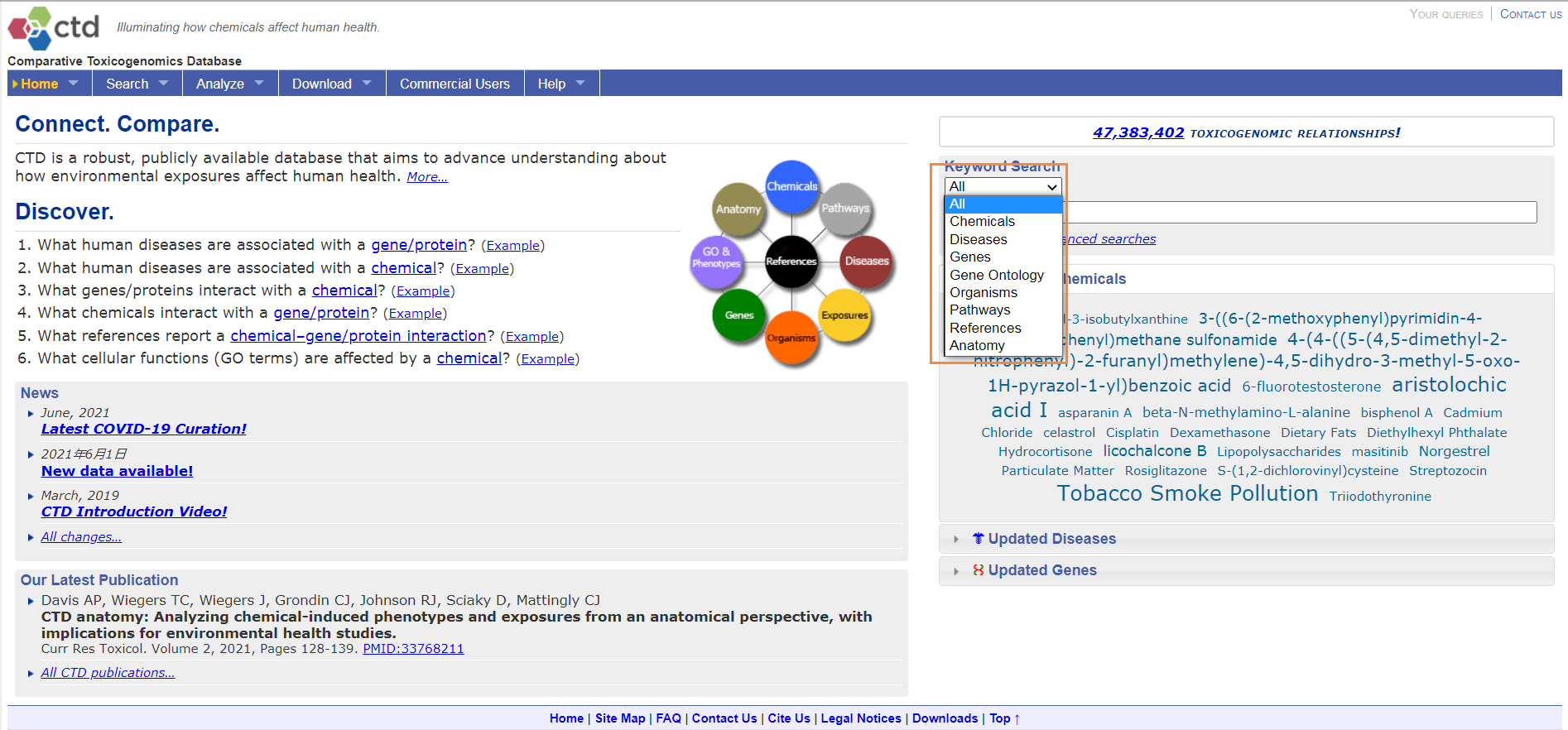Open the Commercial Users menu item
Screen dimensions: 1568x730
[x=455, y=84]
